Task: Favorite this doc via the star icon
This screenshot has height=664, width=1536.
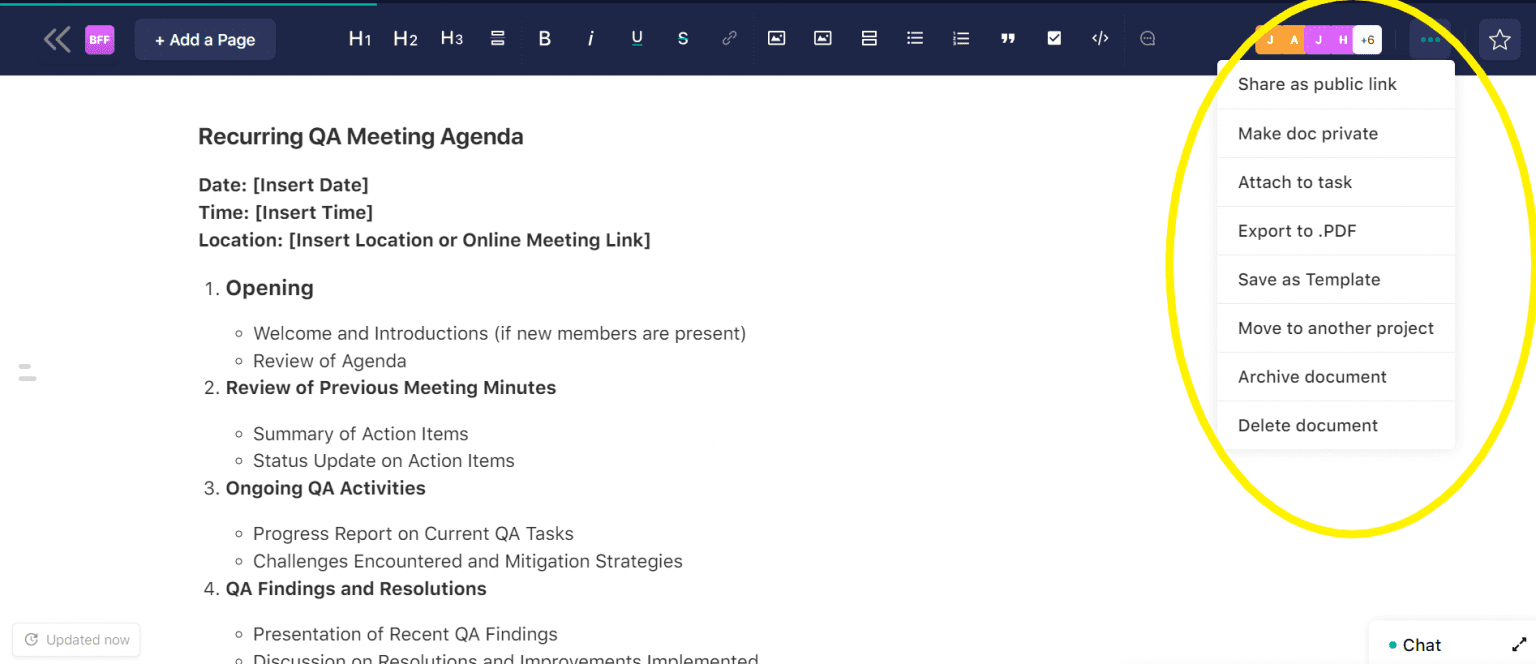Action: [1499, 39]
